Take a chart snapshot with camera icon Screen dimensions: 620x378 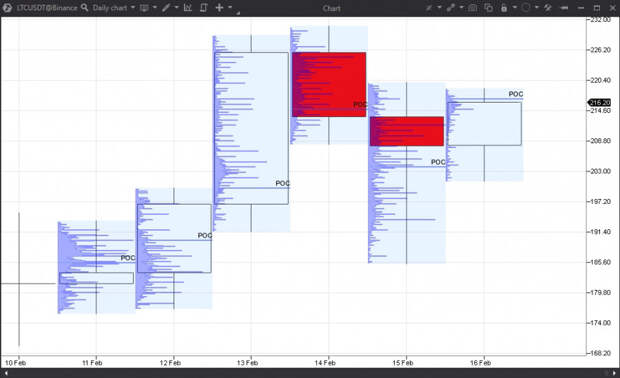point(472,8)
